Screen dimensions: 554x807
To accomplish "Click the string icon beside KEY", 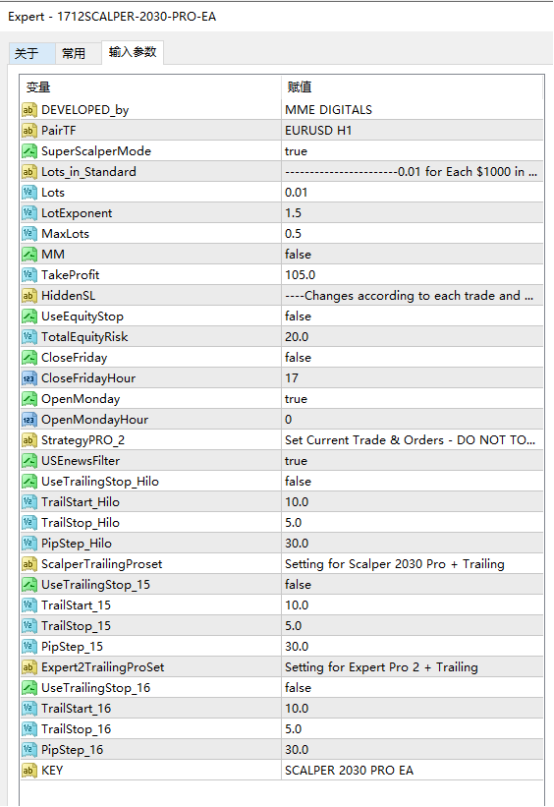I will 29,770.
